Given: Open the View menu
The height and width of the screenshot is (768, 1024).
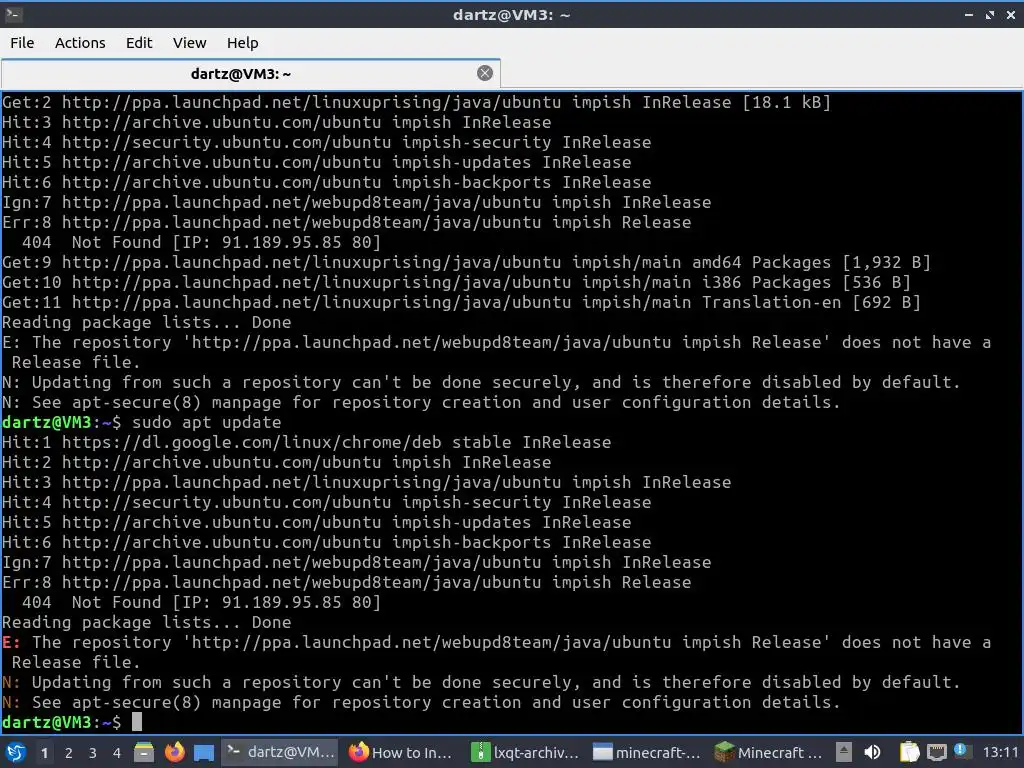Looking at the screenshot, I should [189, 43].
